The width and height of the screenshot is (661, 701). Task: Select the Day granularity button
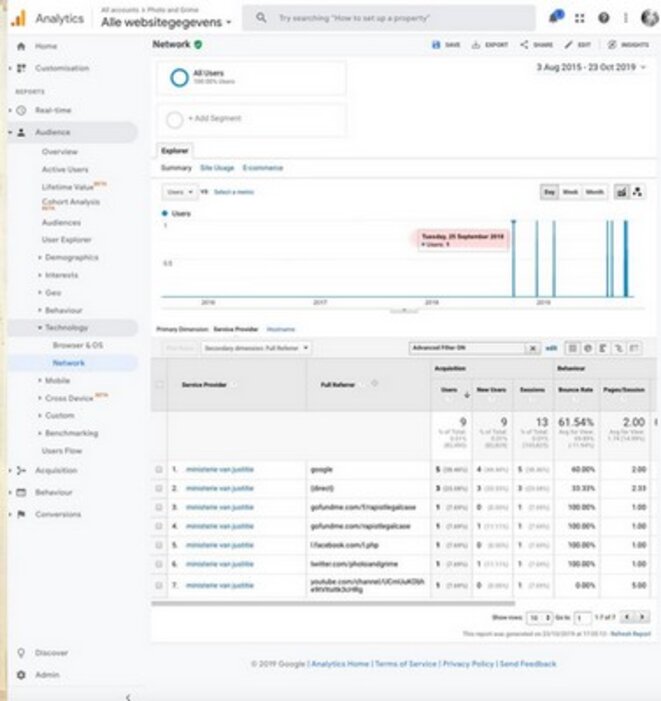pyautogui.click(x=549, y=192)
